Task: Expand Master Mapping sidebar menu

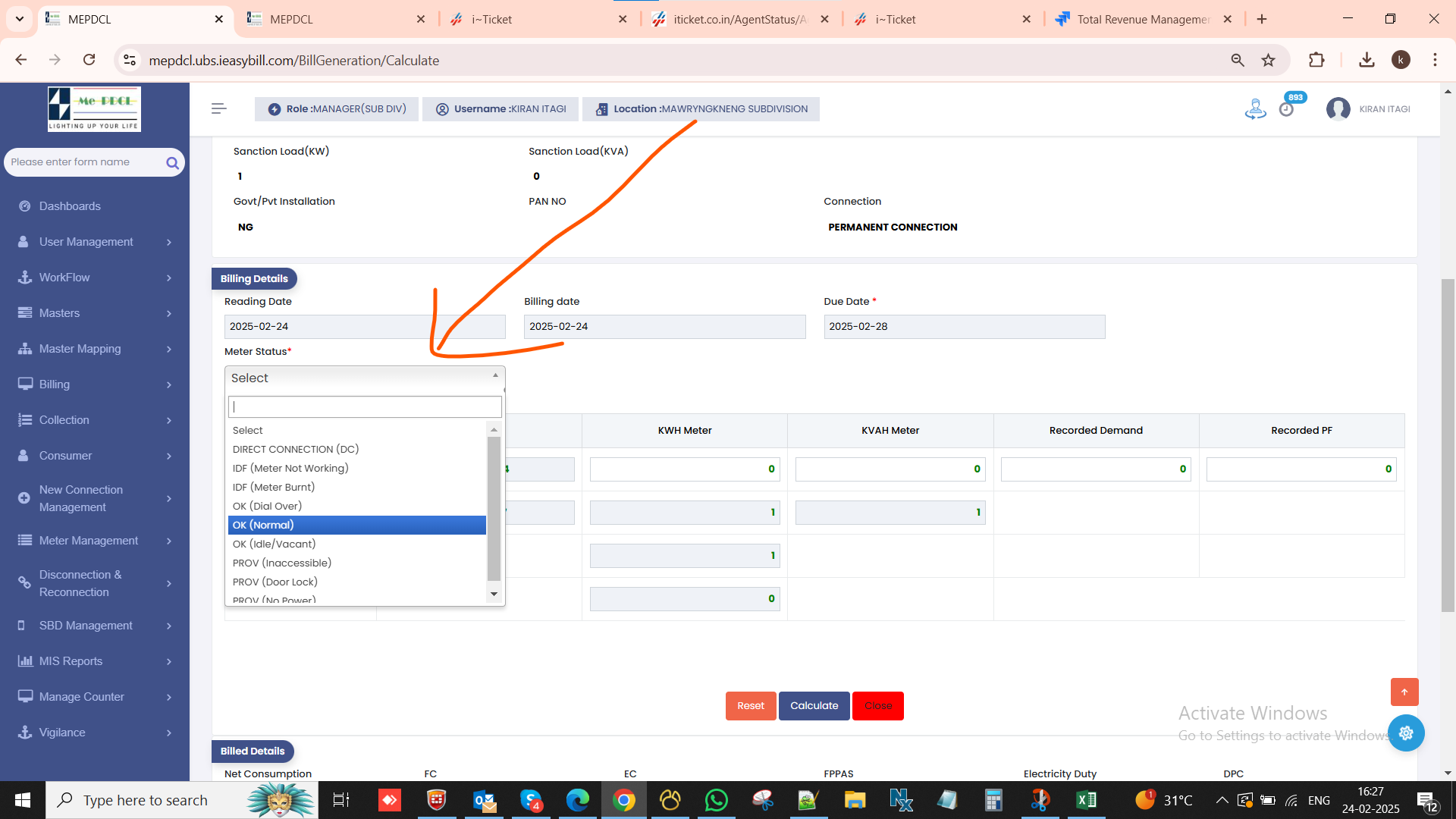Action: 95,349
